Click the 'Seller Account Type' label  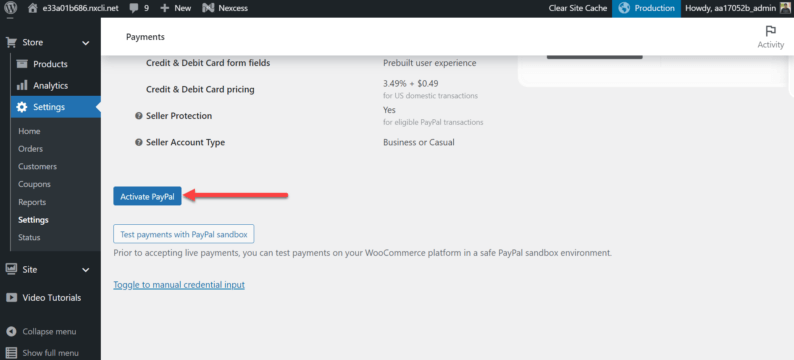pyautogui.click(x=185, y=143)
